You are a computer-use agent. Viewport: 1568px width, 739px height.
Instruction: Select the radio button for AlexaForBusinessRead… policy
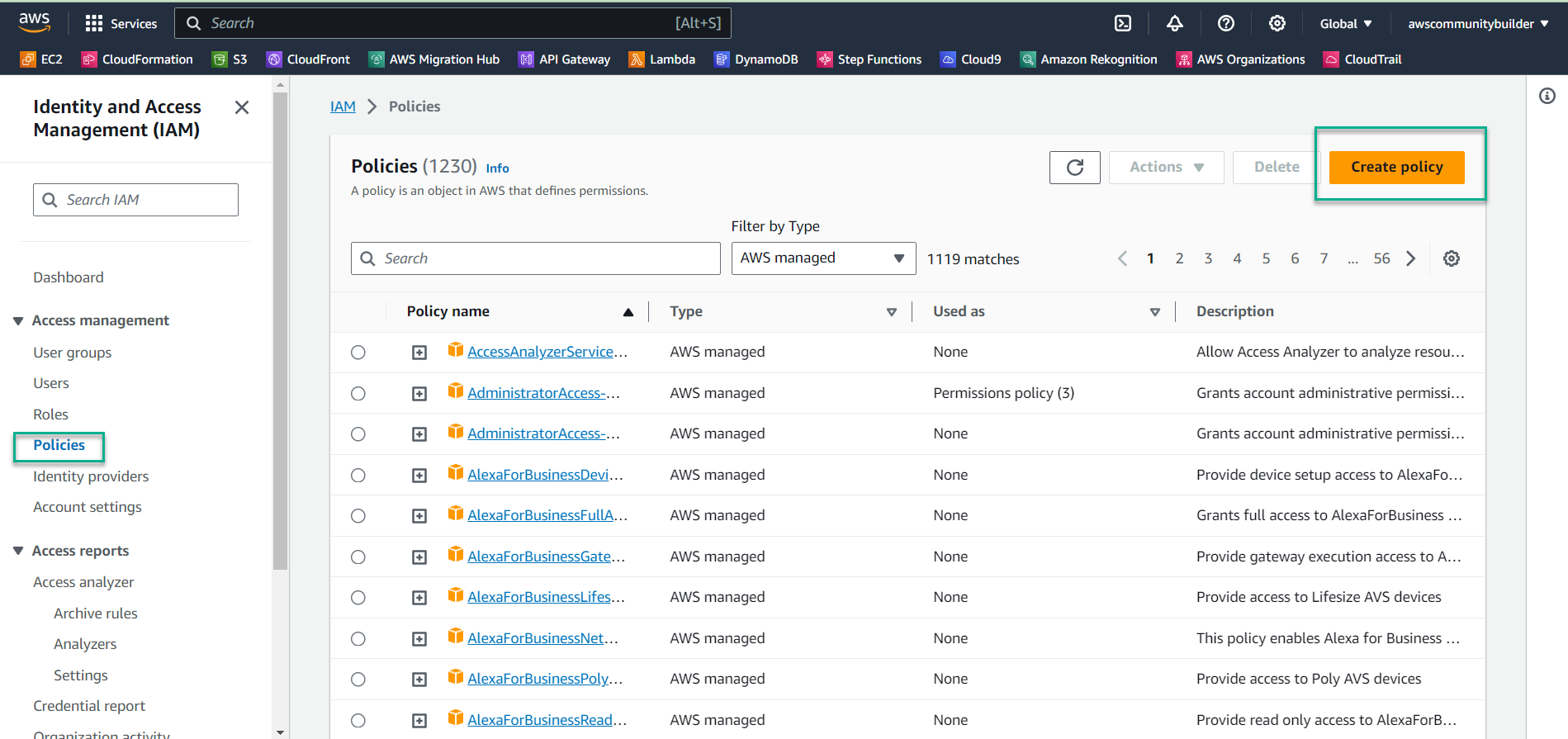pos(358,721)
